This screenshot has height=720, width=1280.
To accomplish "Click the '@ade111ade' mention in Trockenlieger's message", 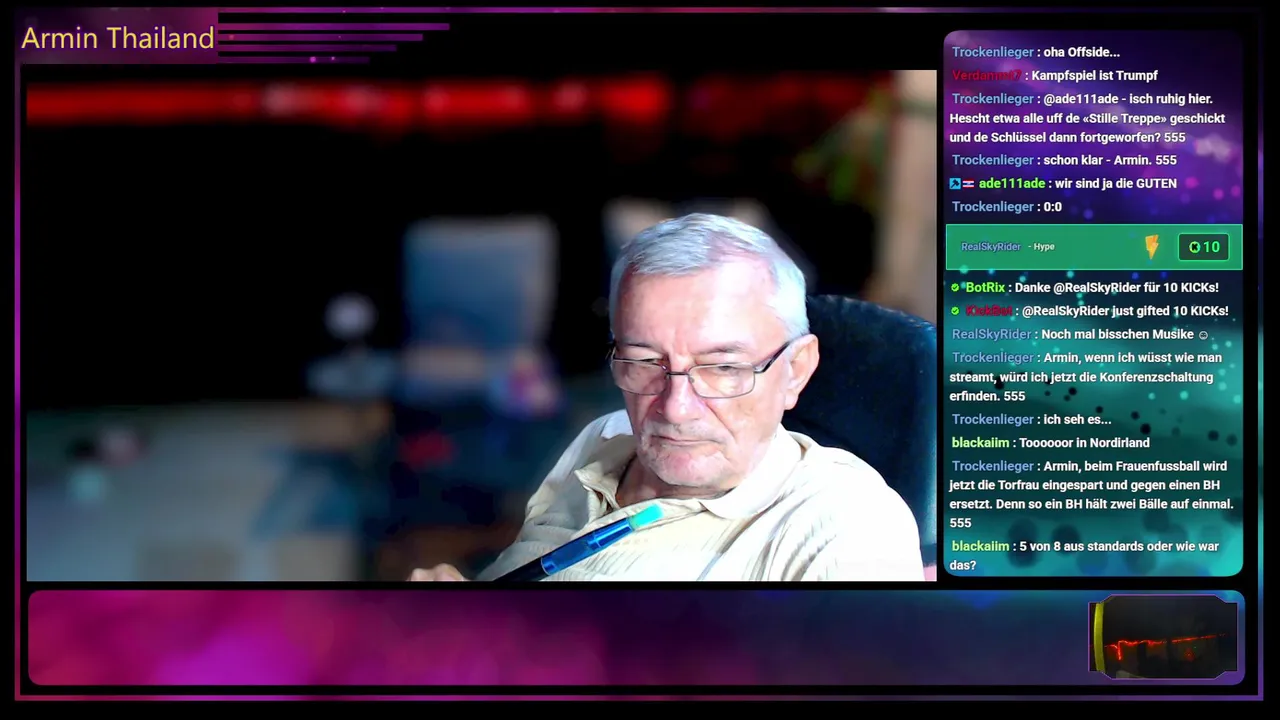I will coord(1080,99).
